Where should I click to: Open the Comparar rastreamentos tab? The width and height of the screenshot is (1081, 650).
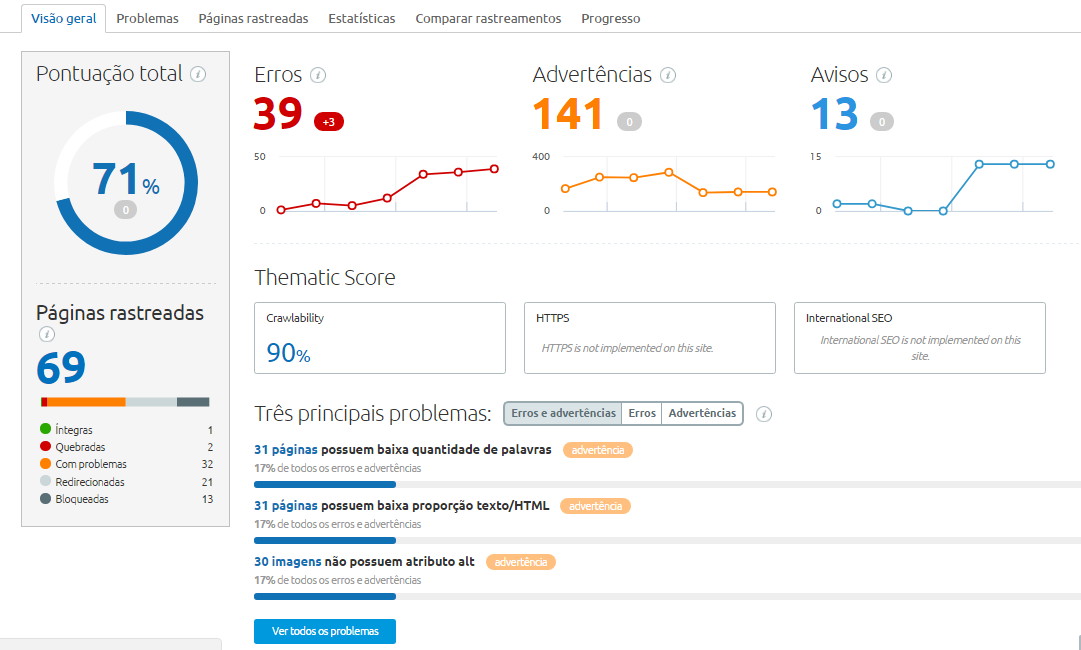(x=488, y=19)
